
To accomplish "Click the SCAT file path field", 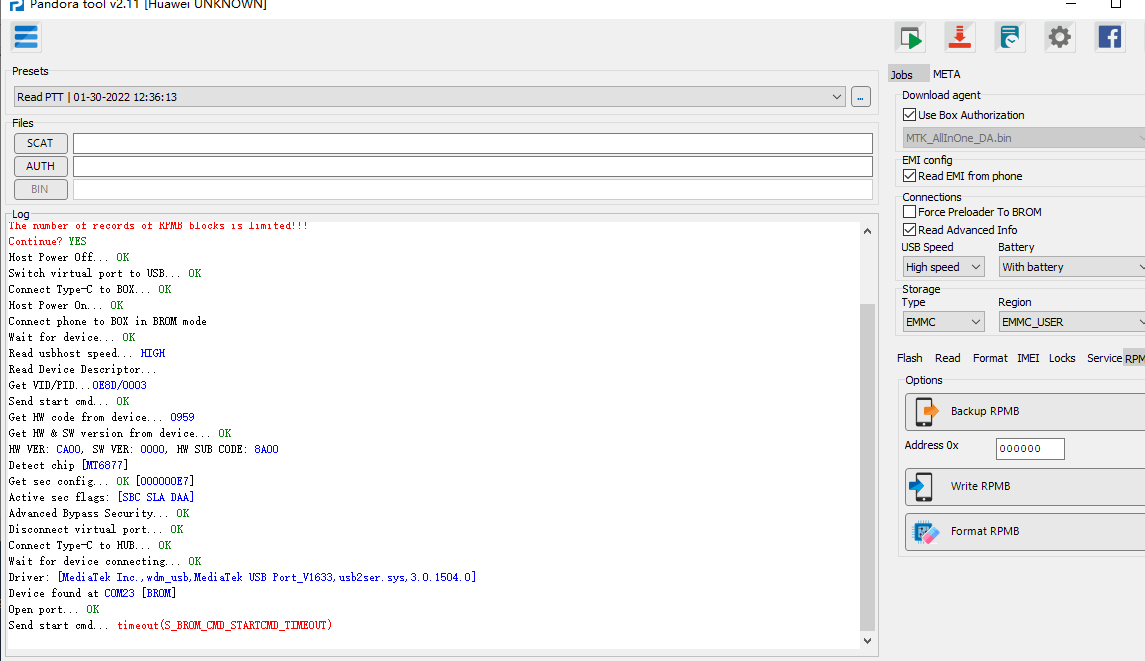I will (x=472, y=143).
